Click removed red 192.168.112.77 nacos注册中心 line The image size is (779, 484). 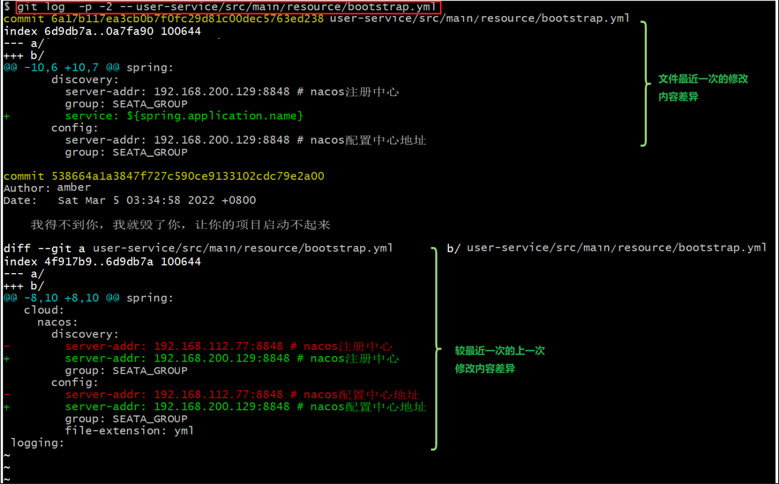(x=232, y=345)
